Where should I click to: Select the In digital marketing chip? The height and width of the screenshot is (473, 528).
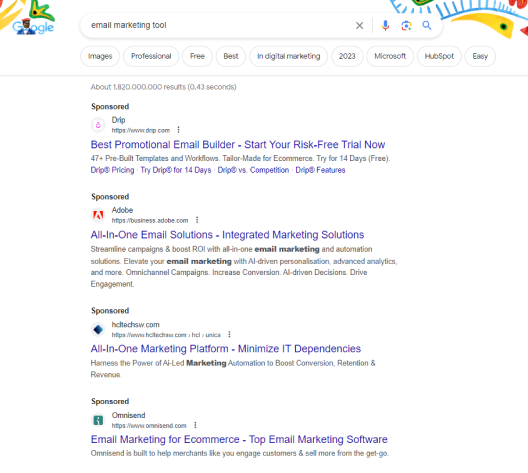click(289, 56)
